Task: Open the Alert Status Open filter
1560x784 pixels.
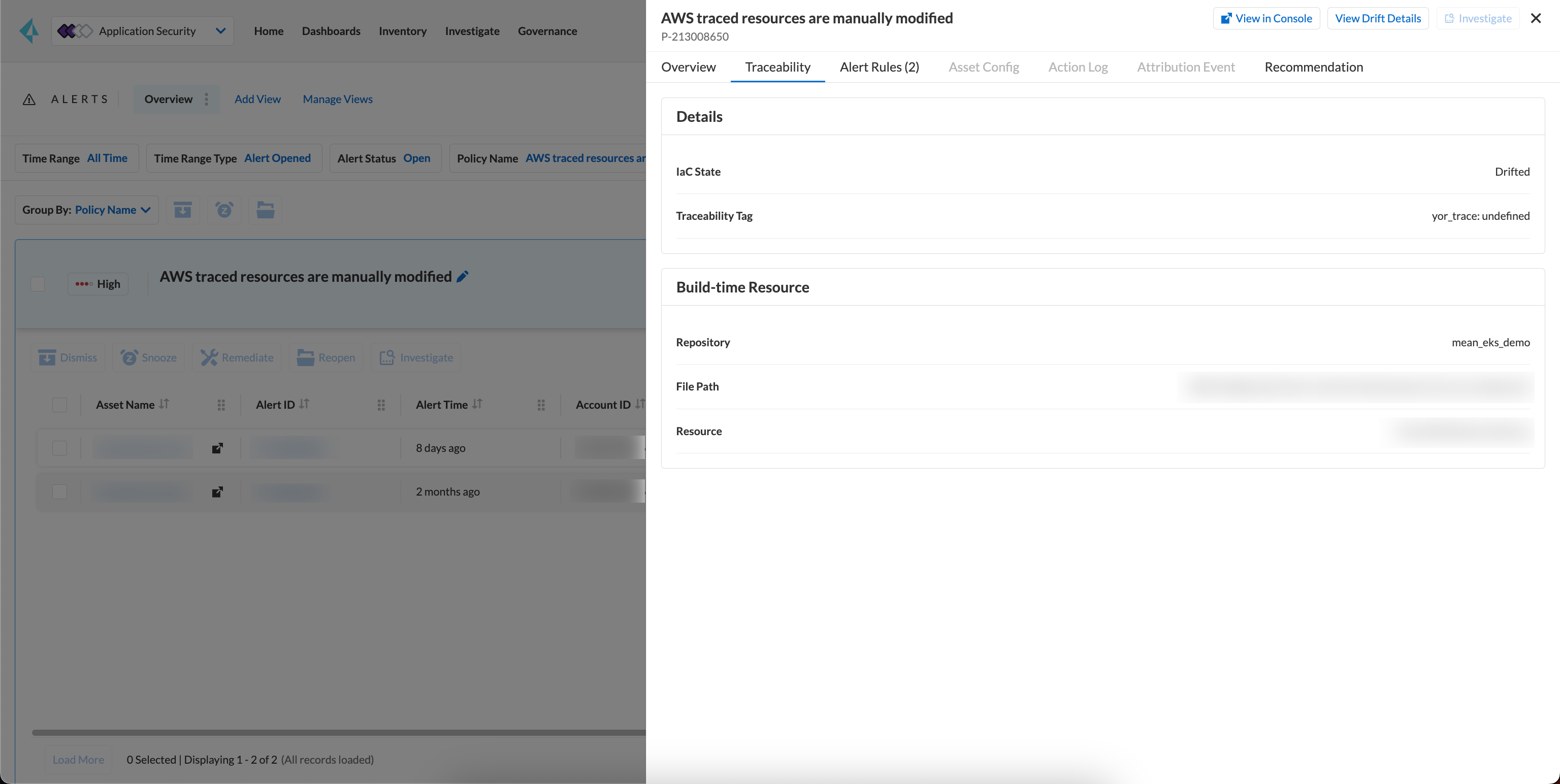Action: point(385,158)
